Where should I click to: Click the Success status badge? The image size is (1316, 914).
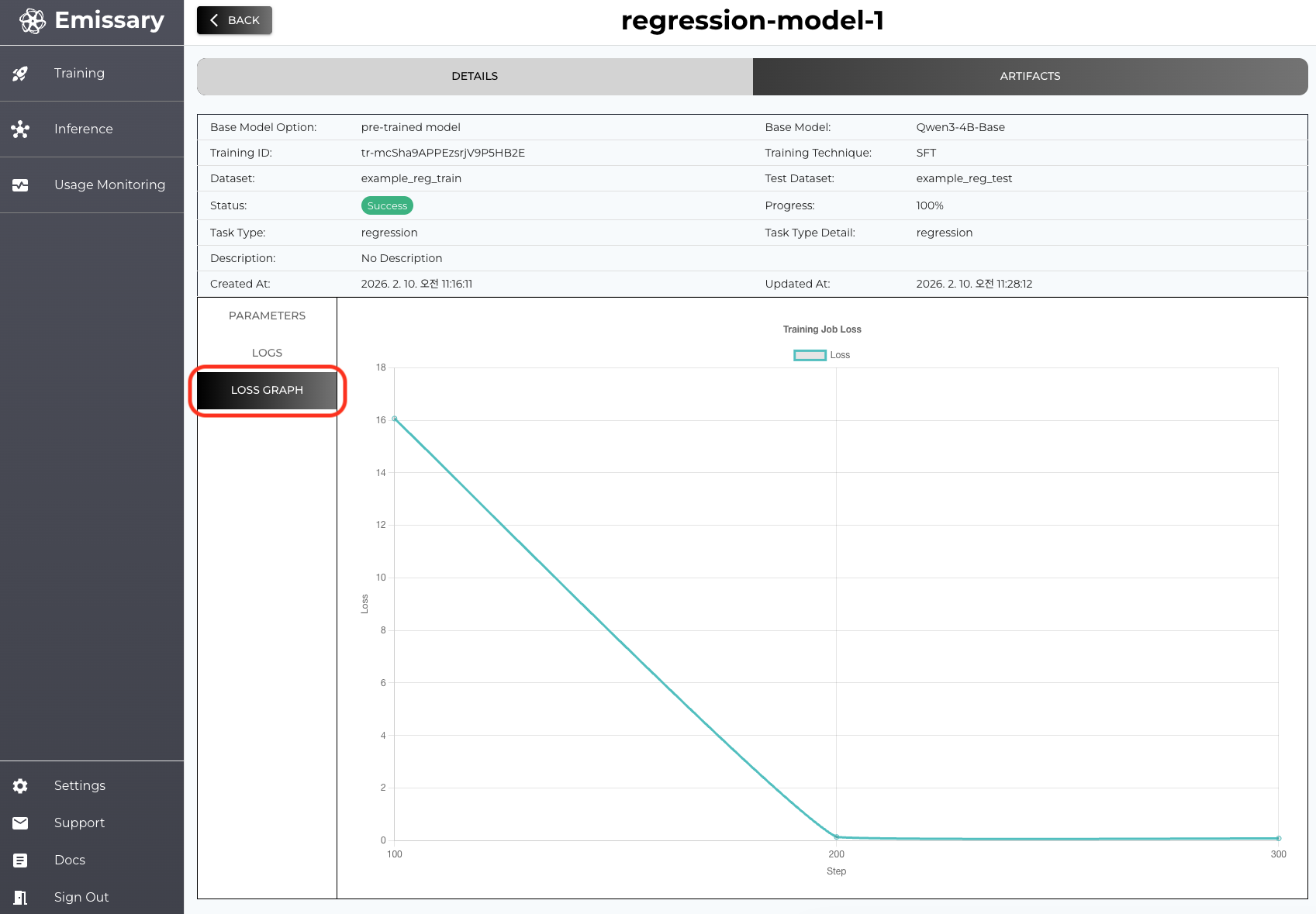point(387,205)
